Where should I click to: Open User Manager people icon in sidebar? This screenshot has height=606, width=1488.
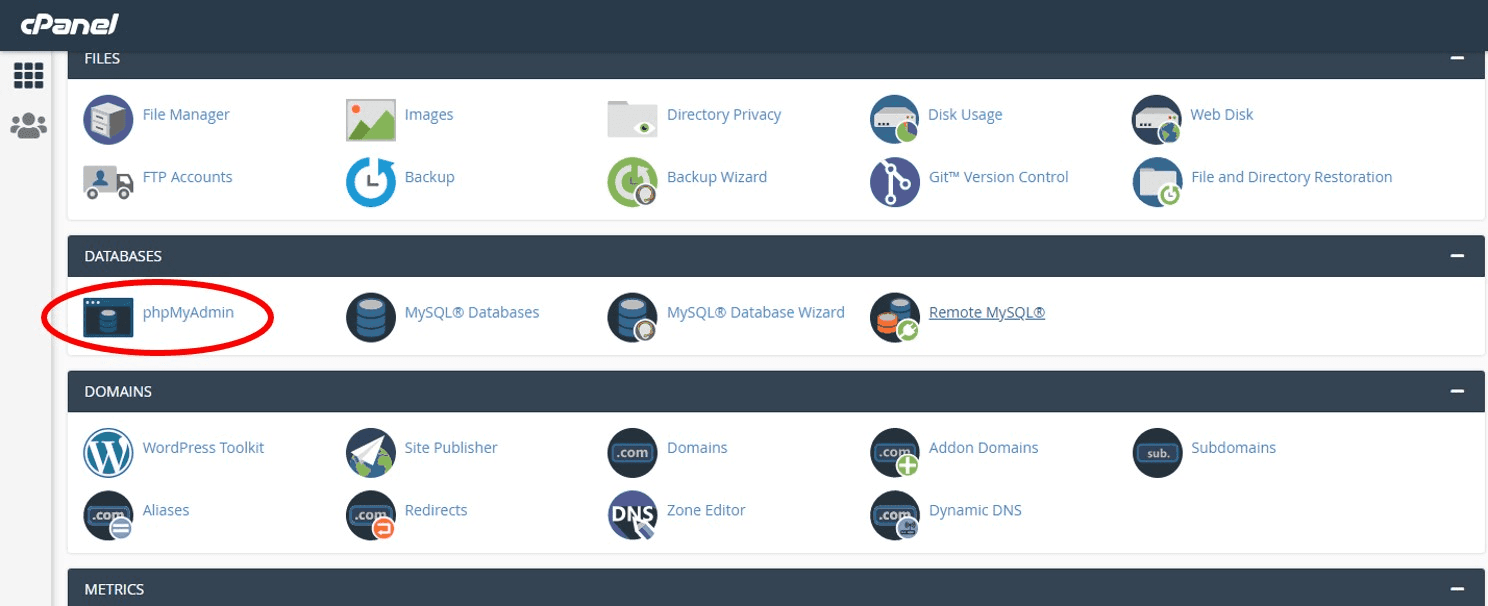coord(28,125)
